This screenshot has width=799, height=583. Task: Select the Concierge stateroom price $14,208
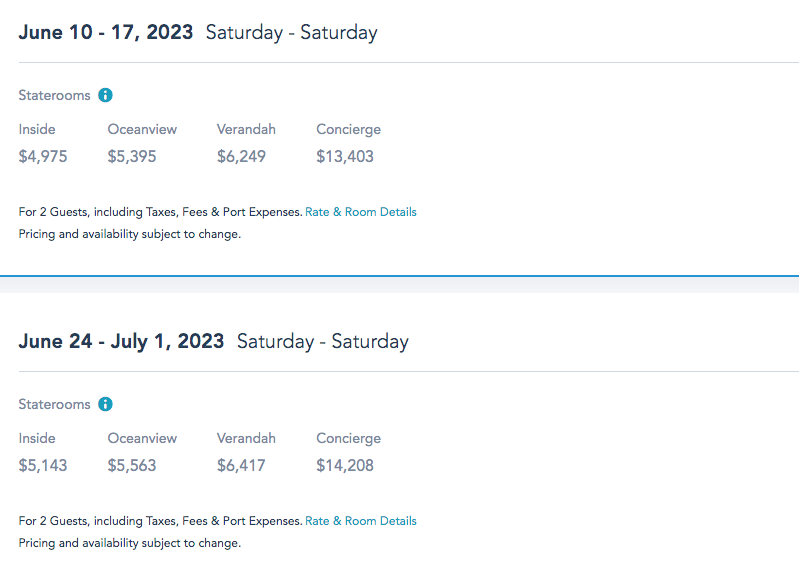tap(345, 465)
